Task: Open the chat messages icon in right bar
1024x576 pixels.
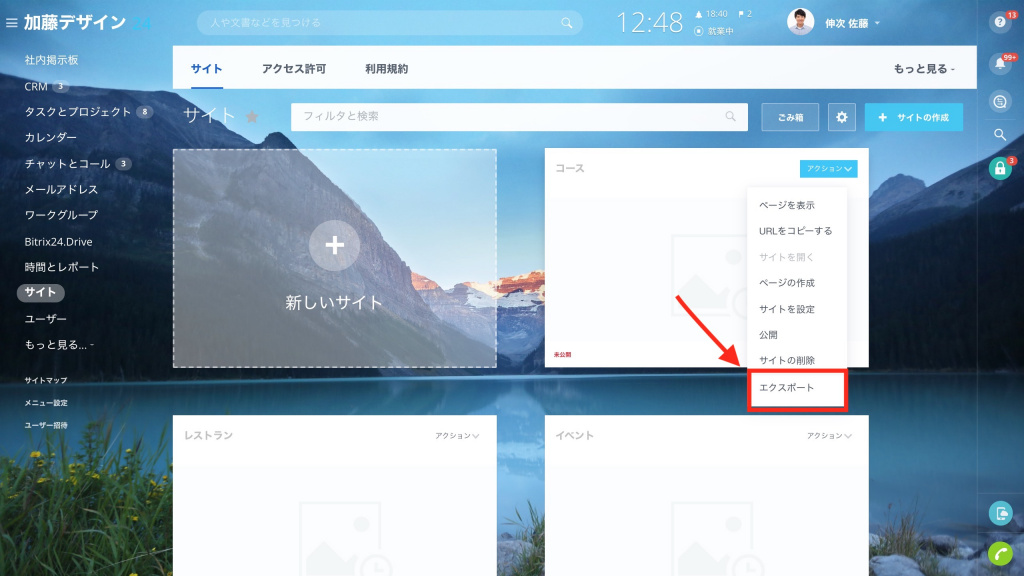Action: point(1000,100)
